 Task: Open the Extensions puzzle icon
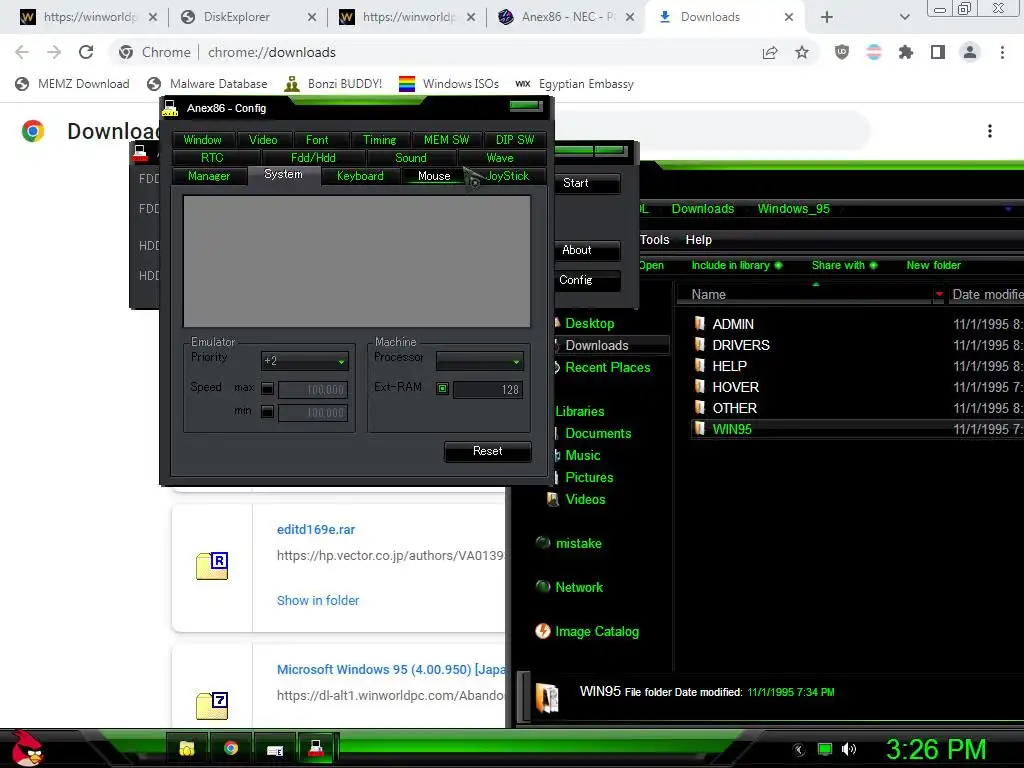(906, 52)
